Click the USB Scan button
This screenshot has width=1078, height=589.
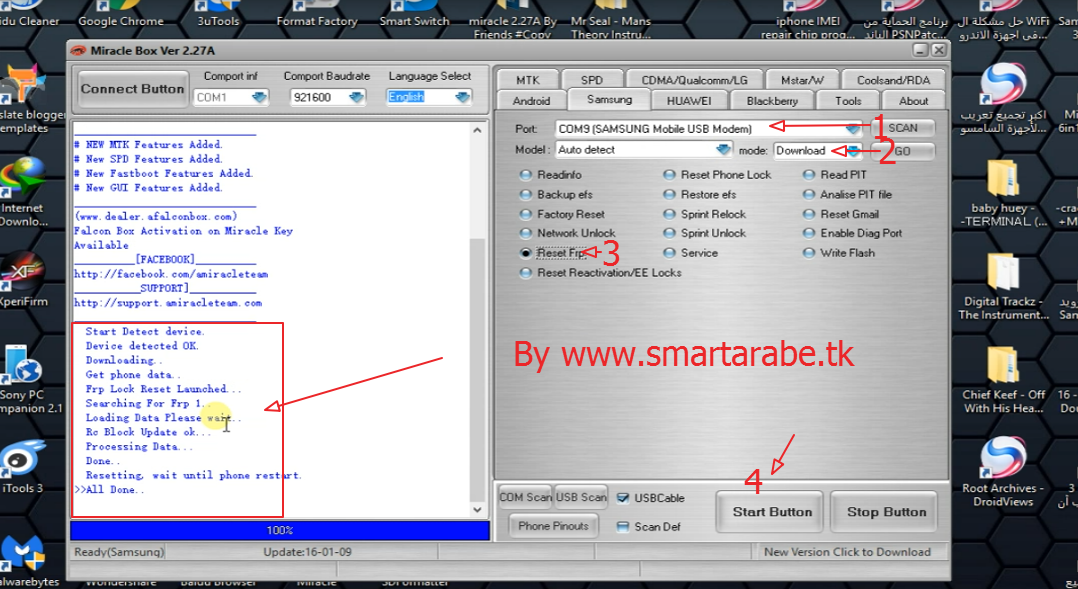581,497
